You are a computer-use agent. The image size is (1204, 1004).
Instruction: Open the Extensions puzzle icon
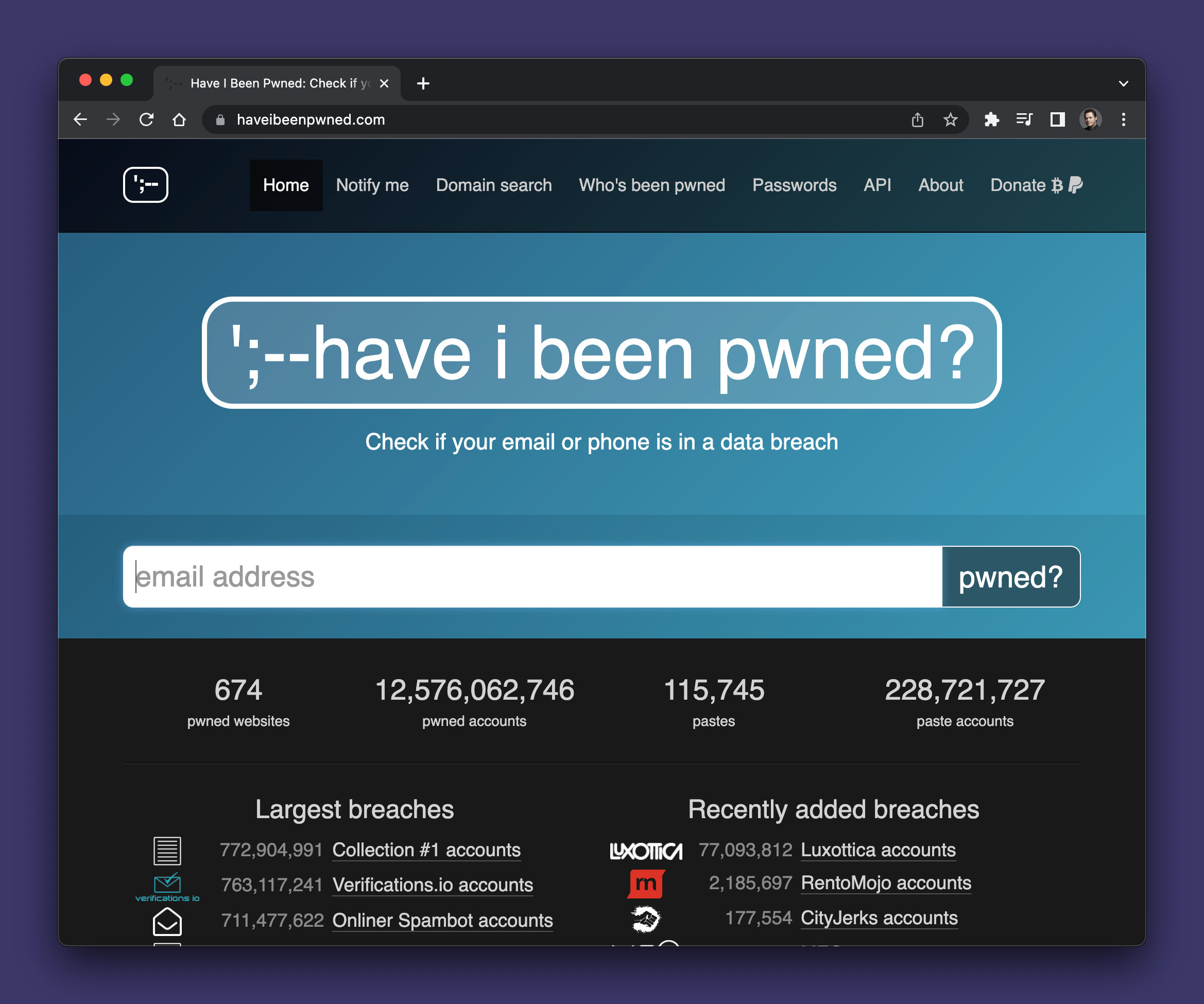pyautogui.click(x=992, y=119)
